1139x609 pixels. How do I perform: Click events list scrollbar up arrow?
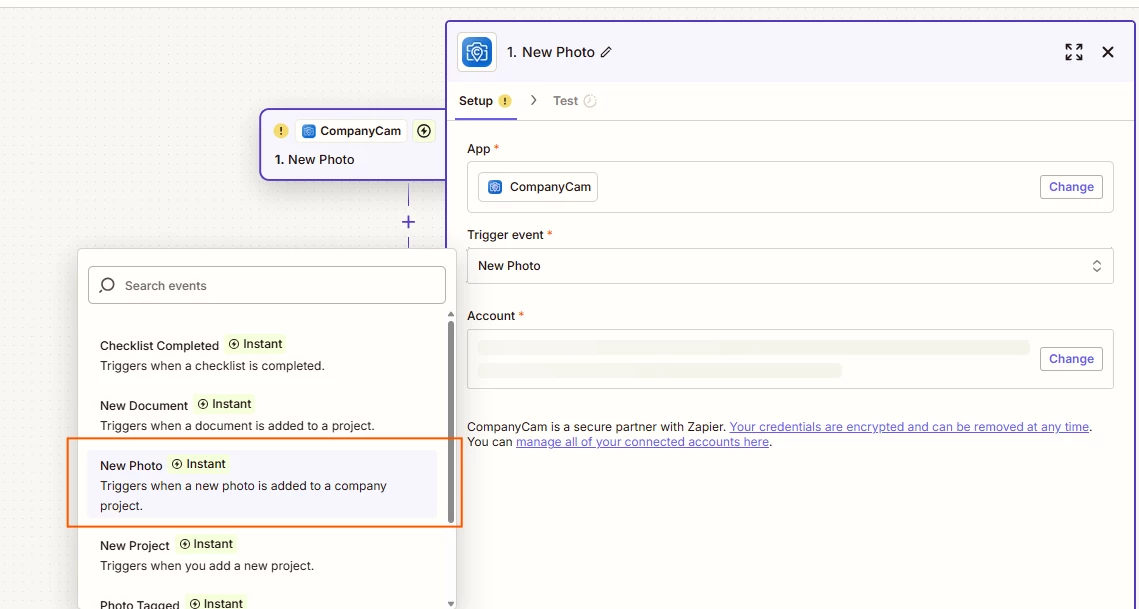tap(450, 315)
